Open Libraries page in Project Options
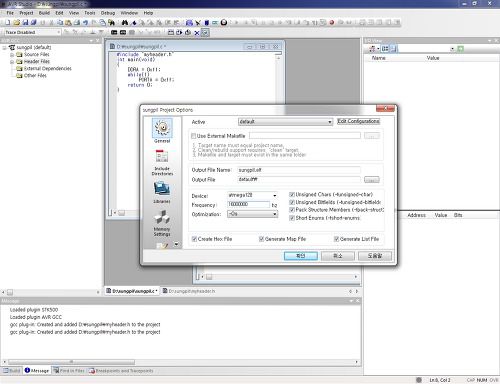This screenshot has width=500, height=384. tap(162, 192)
